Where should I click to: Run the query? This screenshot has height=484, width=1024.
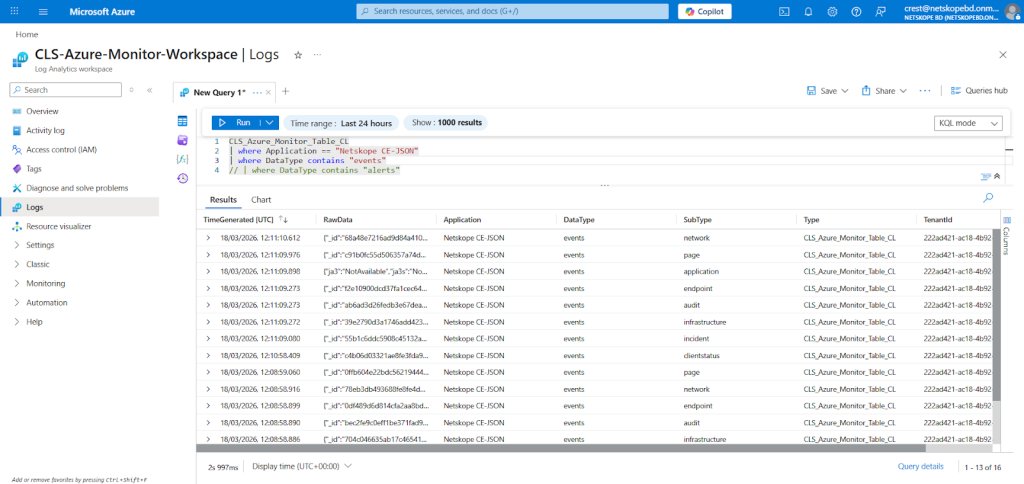coord(235,122)
